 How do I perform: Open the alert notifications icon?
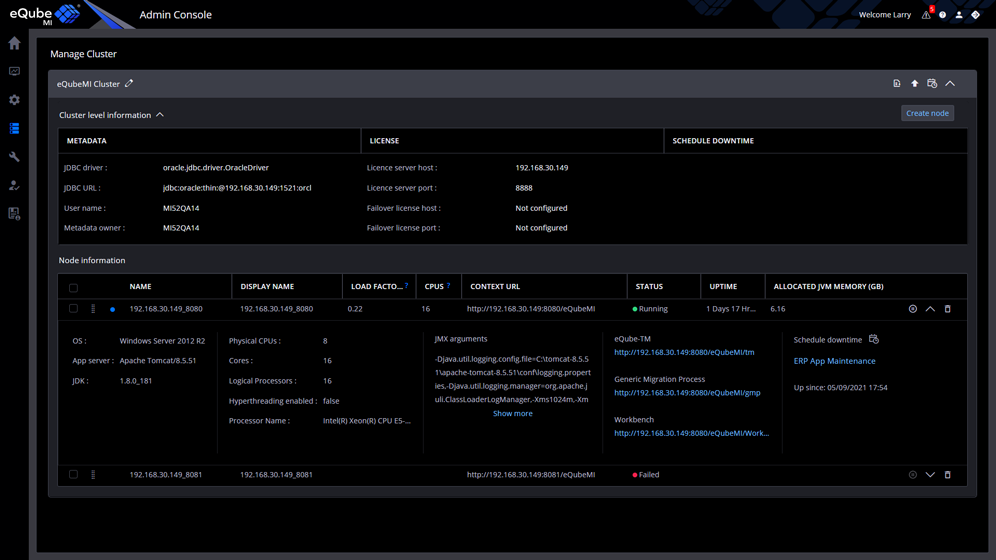coord(927,14)
